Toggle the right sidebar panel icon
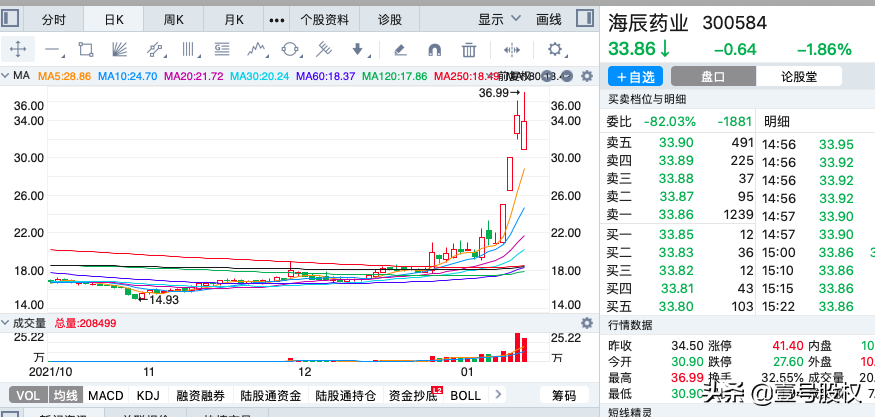The width and height of the screenshot is (875, 417). click(x=585, y=18)
